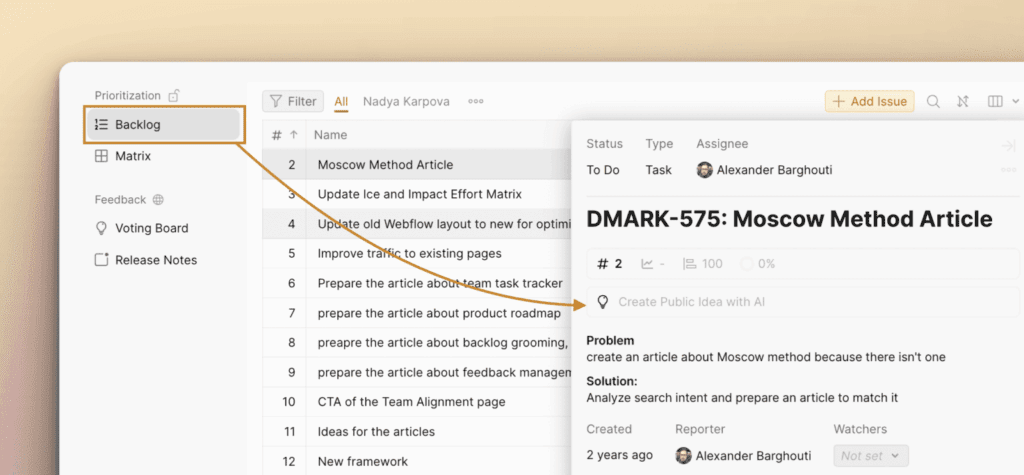
Task: Click the 'Create Public Idea with AI' field
Action: [692, 301]
